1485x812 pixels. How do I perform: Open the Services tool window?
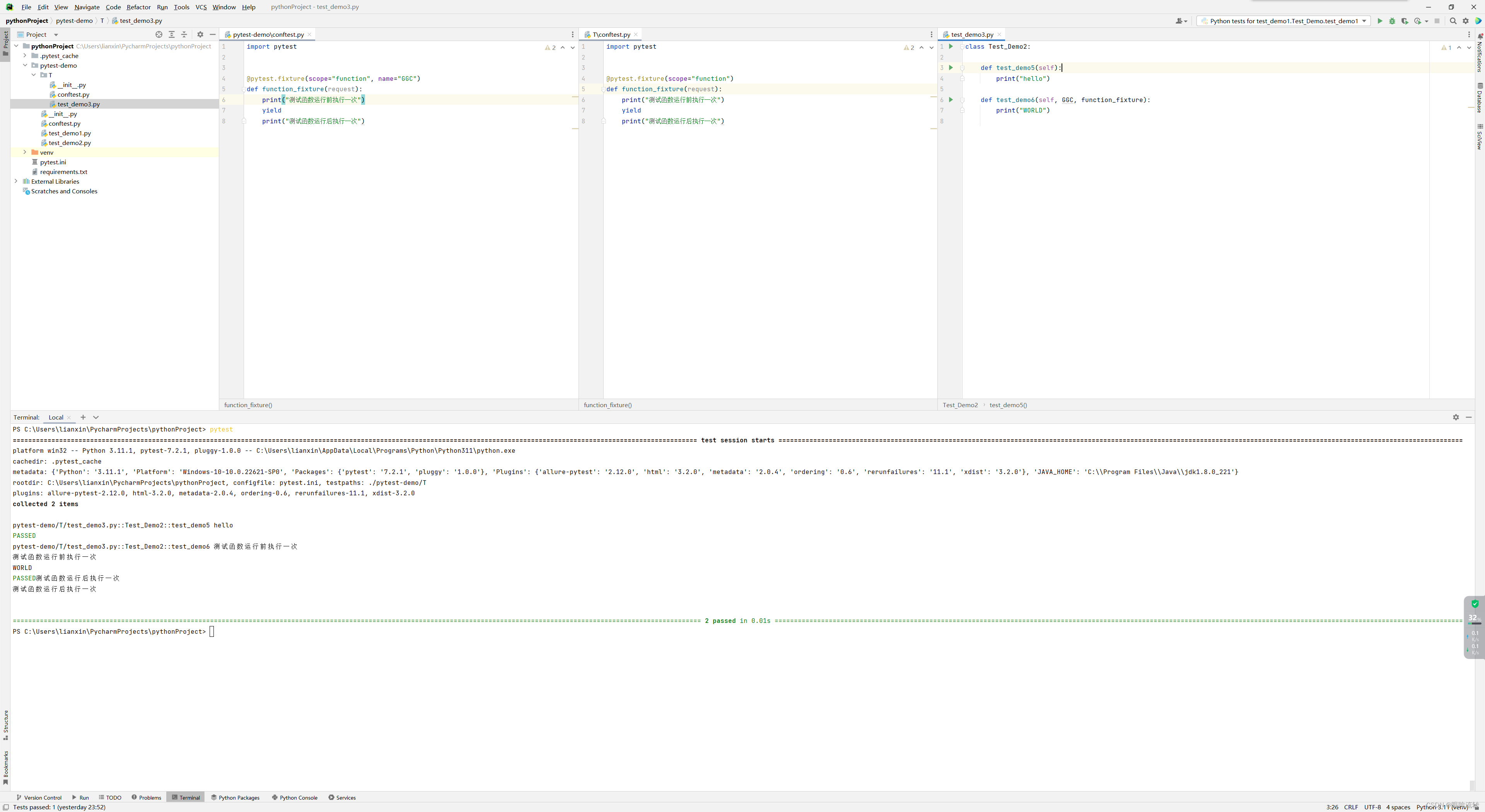pos(342,798)
